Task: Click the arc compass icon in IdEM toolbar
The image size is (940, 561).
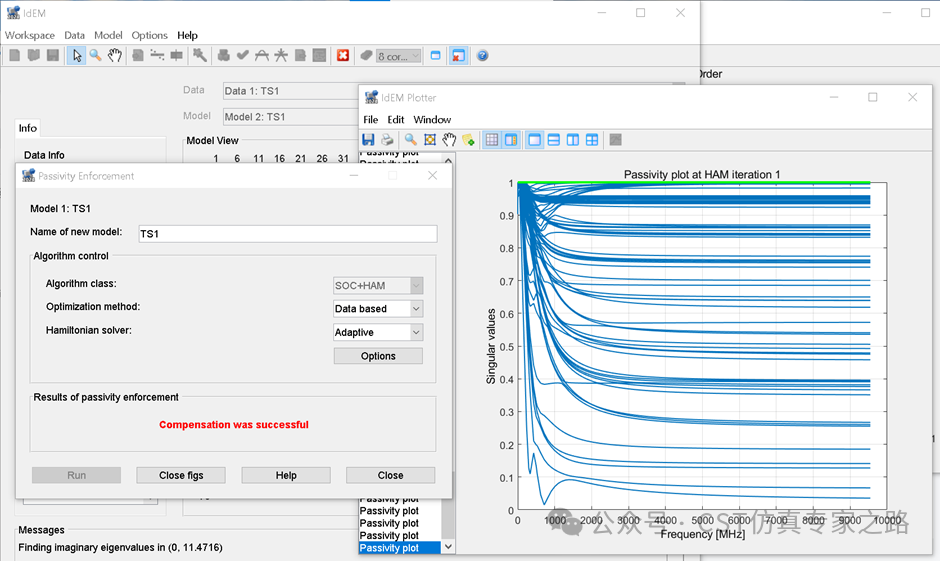Action: [x=261, y=56]
